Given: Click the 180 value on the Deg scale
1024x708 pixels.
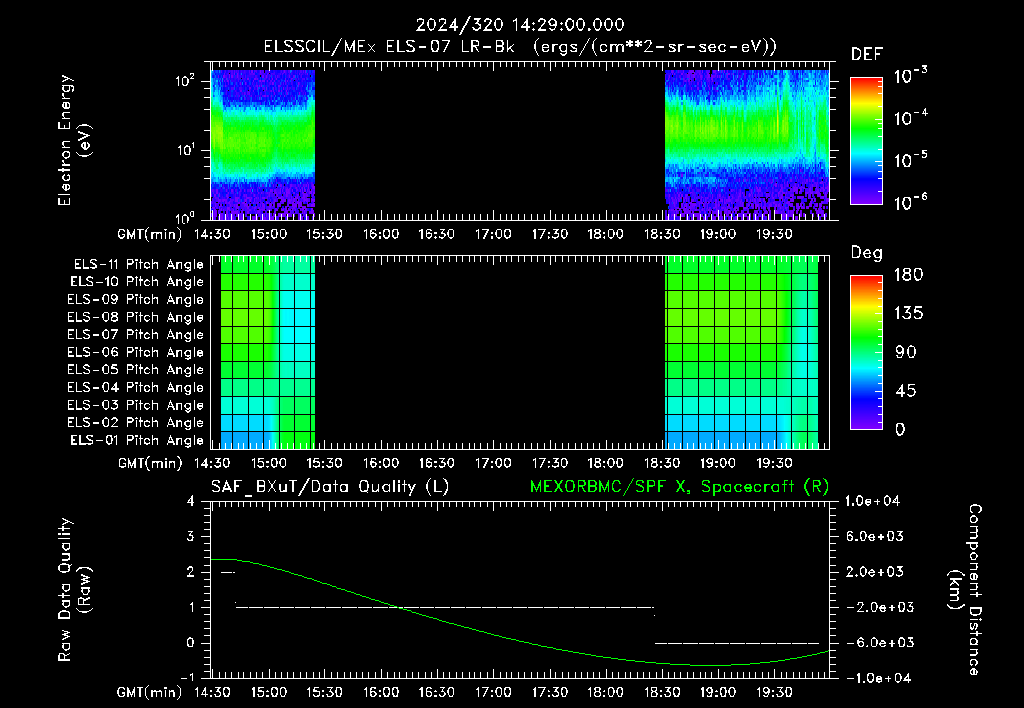Looking at the screenshot, I should tap(908, 275).
